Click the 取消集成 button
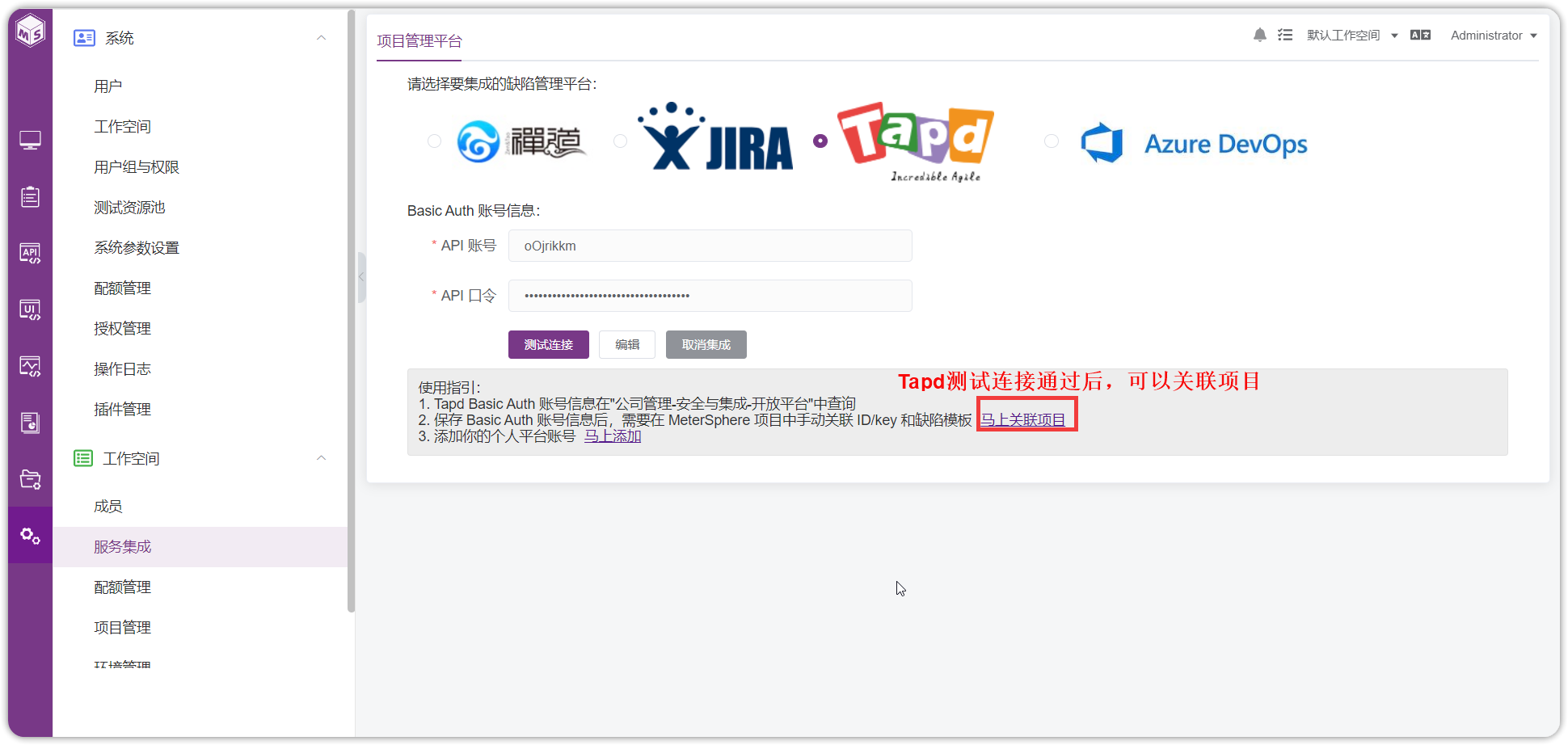 (706, 344)
